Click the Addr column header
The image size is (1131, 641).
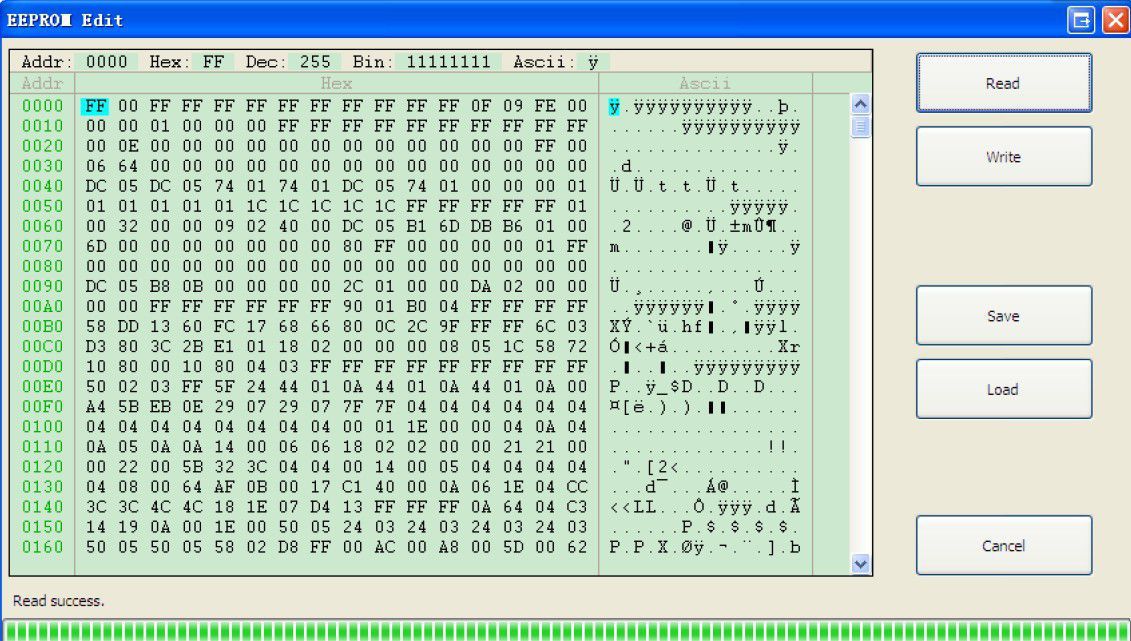(x=43, y=84)
